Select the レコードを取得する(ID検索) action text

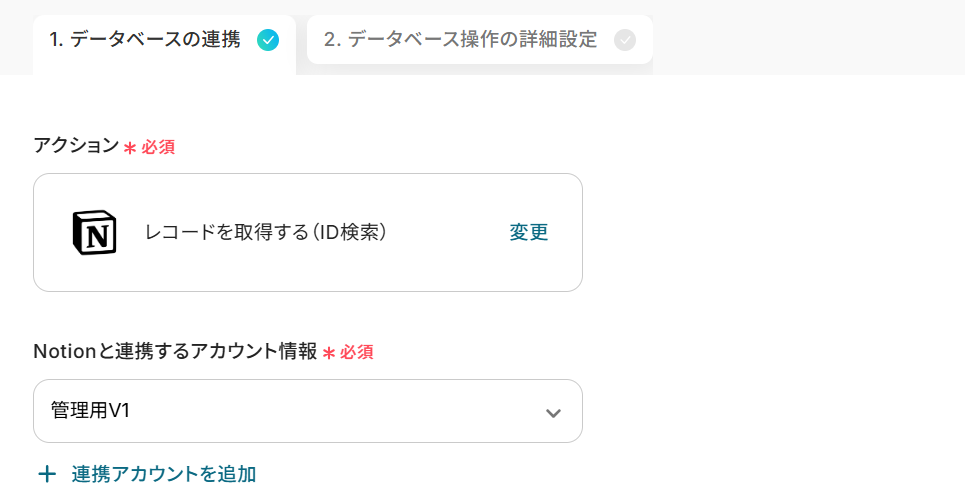click(266, 232)
